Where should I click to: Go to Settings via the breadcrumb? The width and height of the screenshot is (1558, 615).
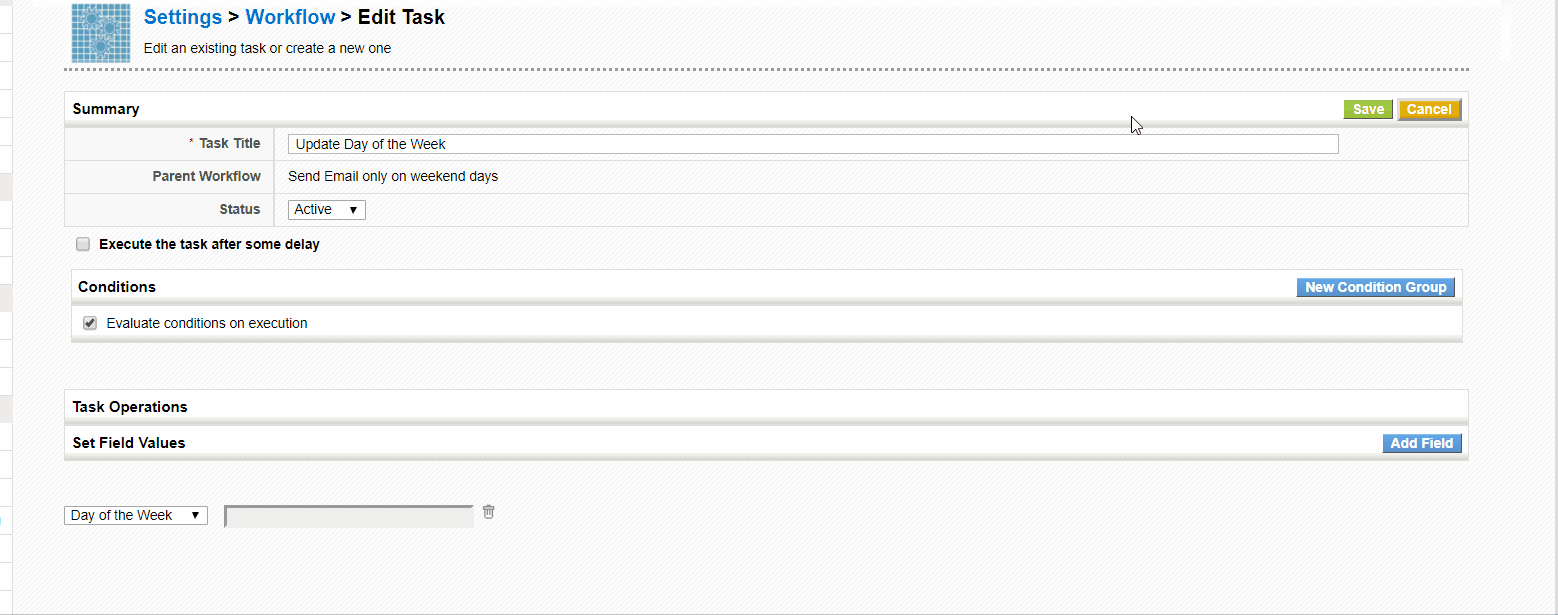pyautogui.click(x=183, y=17)
